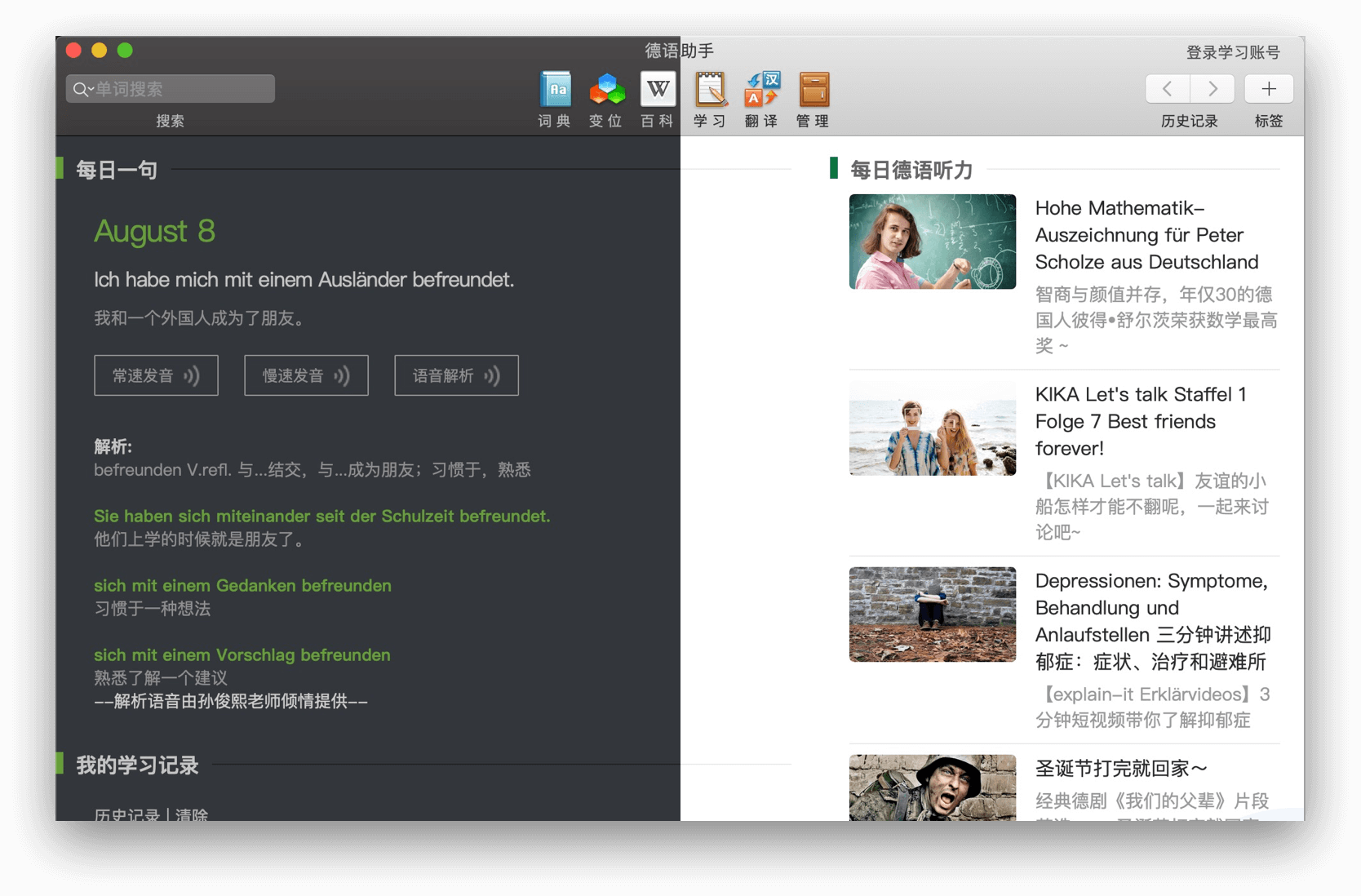The image size is (1361, 896).
Task: Open the 圣诞节打完就回家 article title
Action: (x=1120, y=769)
